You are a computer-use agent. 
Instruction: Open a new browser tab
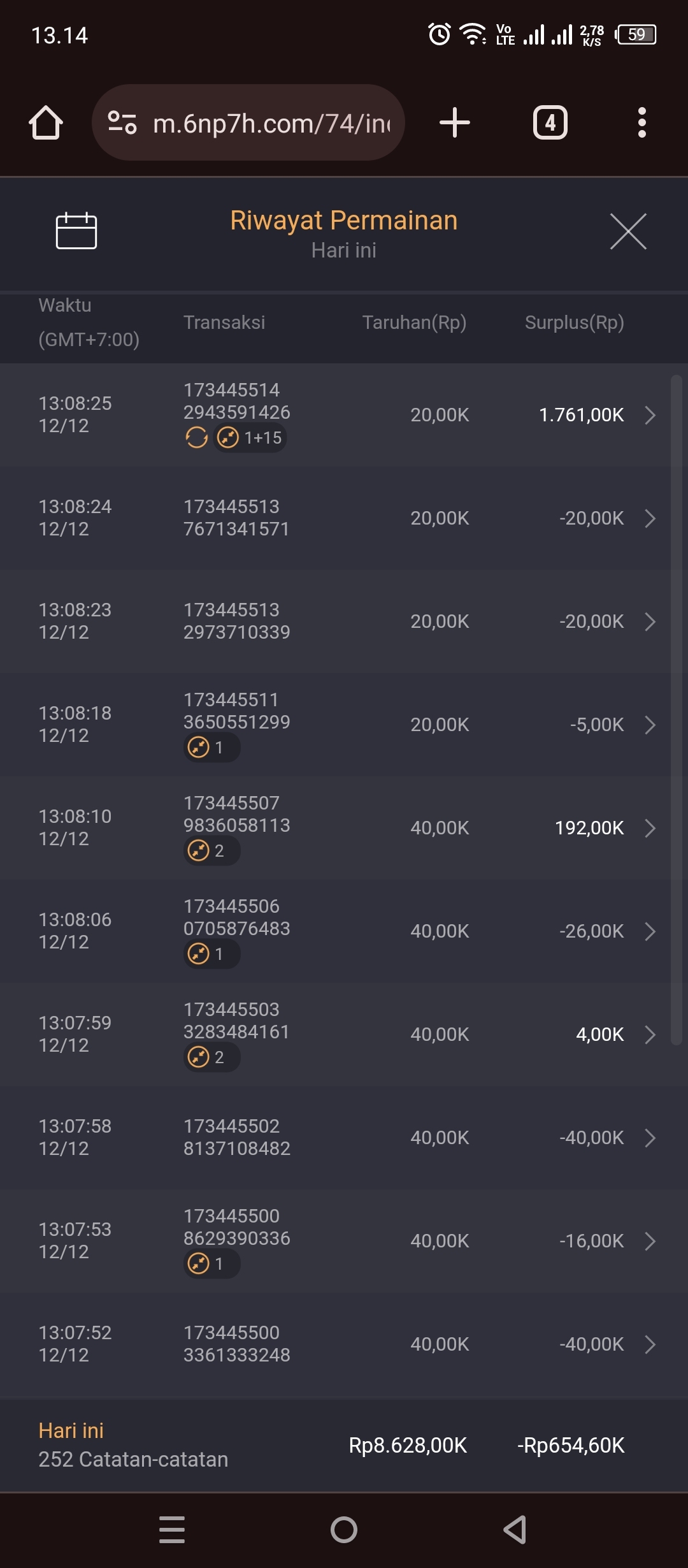[x=455, y=122]
